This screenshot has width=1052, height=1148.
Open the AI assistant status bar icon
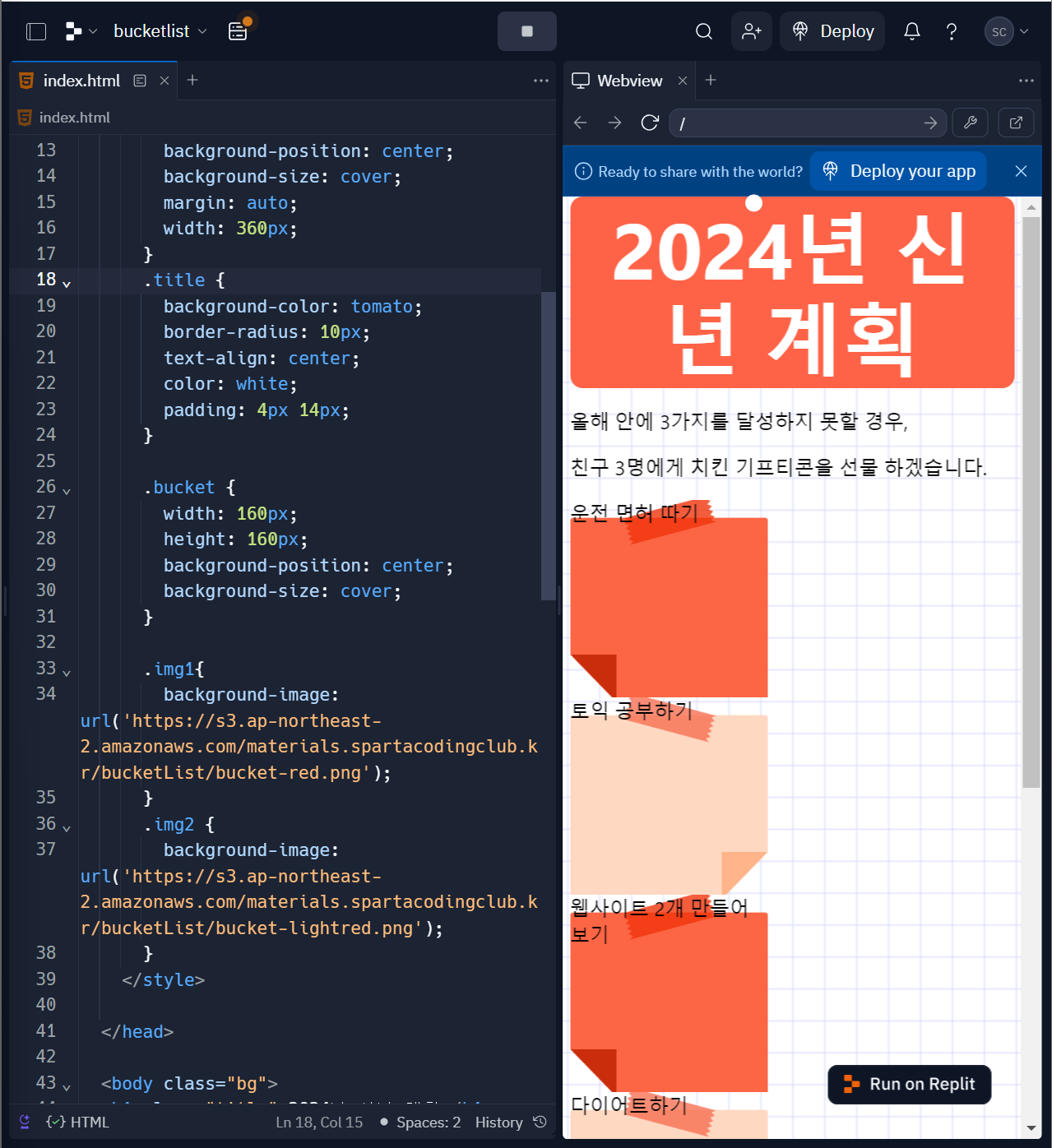[25, 1122]
